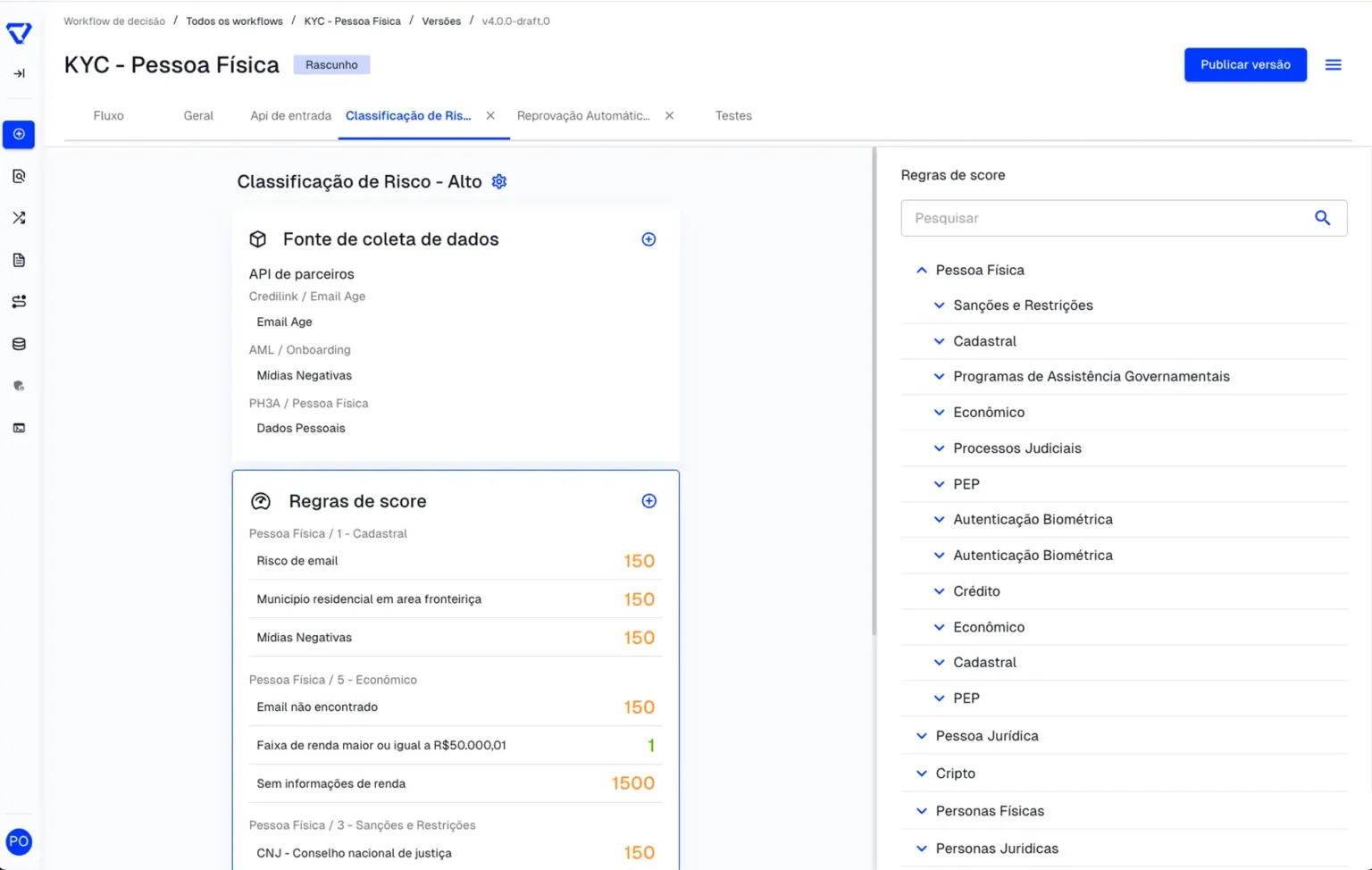
Task: Go to the Workflow de decisão breadcrumb
Action: [114, 21]
